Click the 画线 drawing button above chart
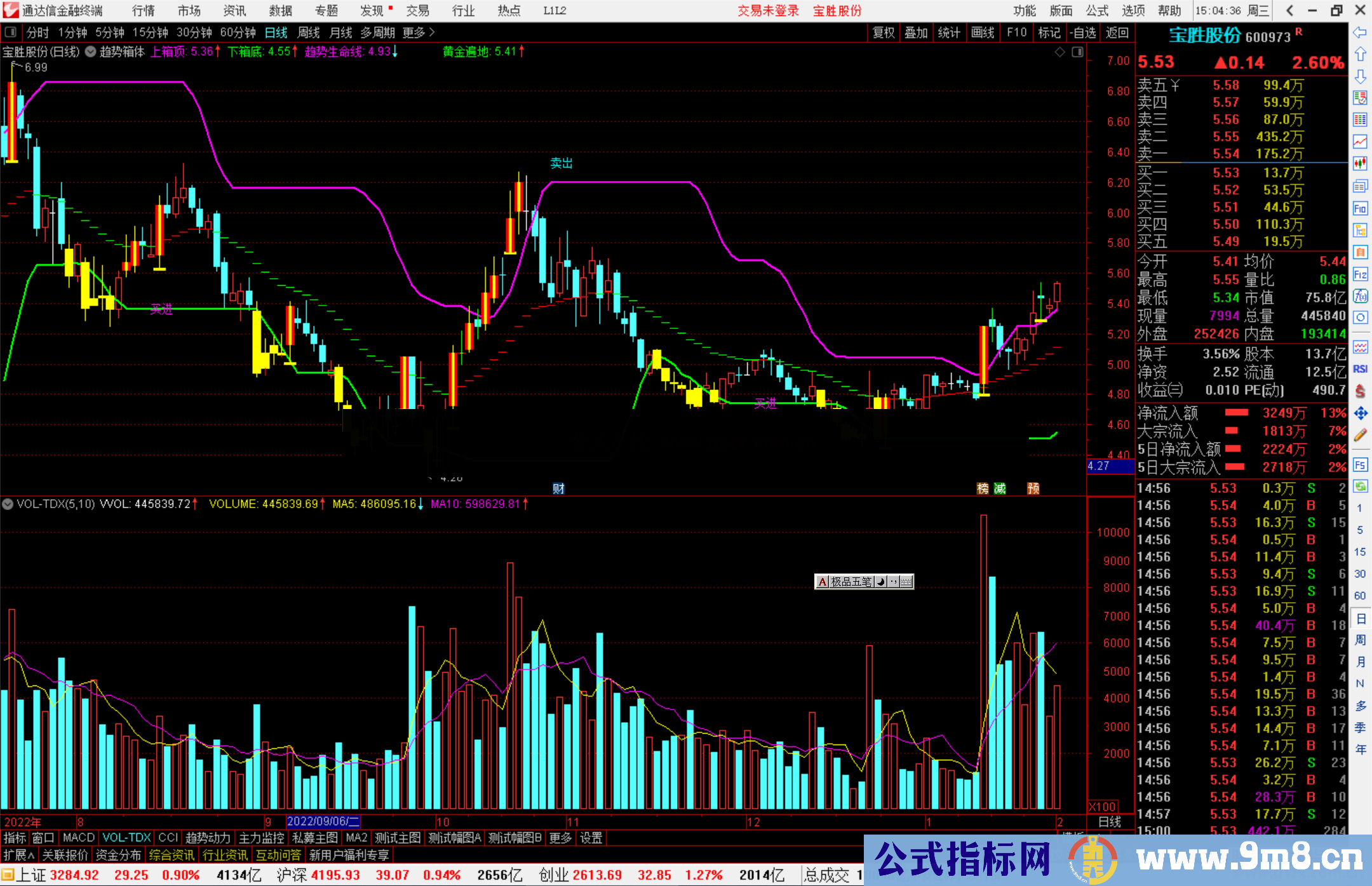Viewport: 1372px width, 886px height. tap(983, 32)
